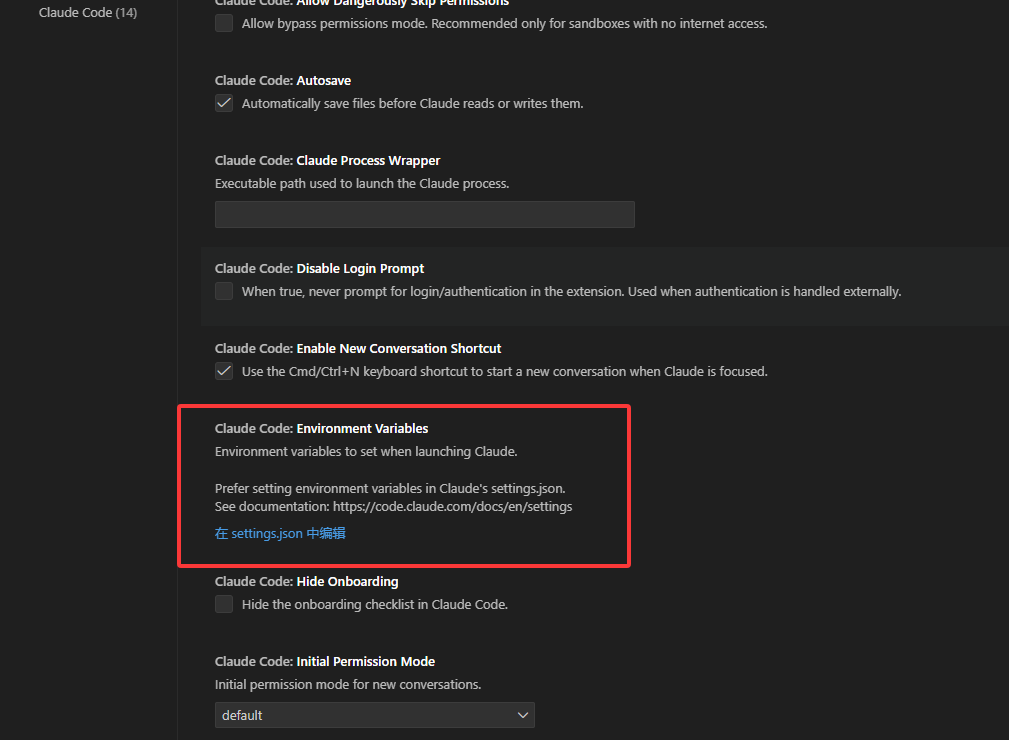This screenshot has width=1009, height=740.
Task: Select the 'Environment Variables' setting title
Action: (x=321, y=428)
